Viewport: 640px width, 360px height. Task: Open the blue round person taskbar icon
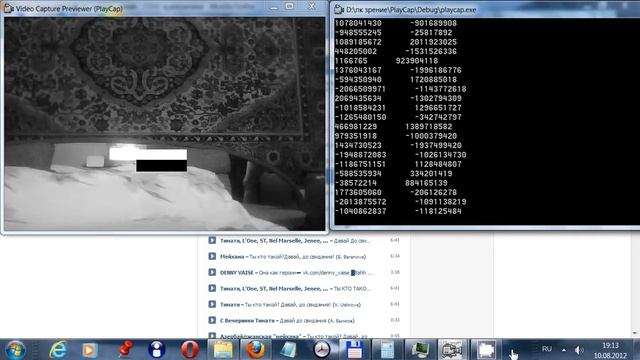(157, 350)
